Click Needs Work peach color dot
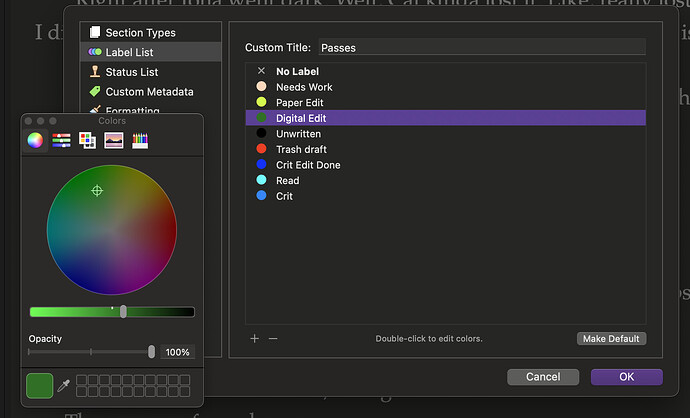The image size is (690, 418). 261,86
